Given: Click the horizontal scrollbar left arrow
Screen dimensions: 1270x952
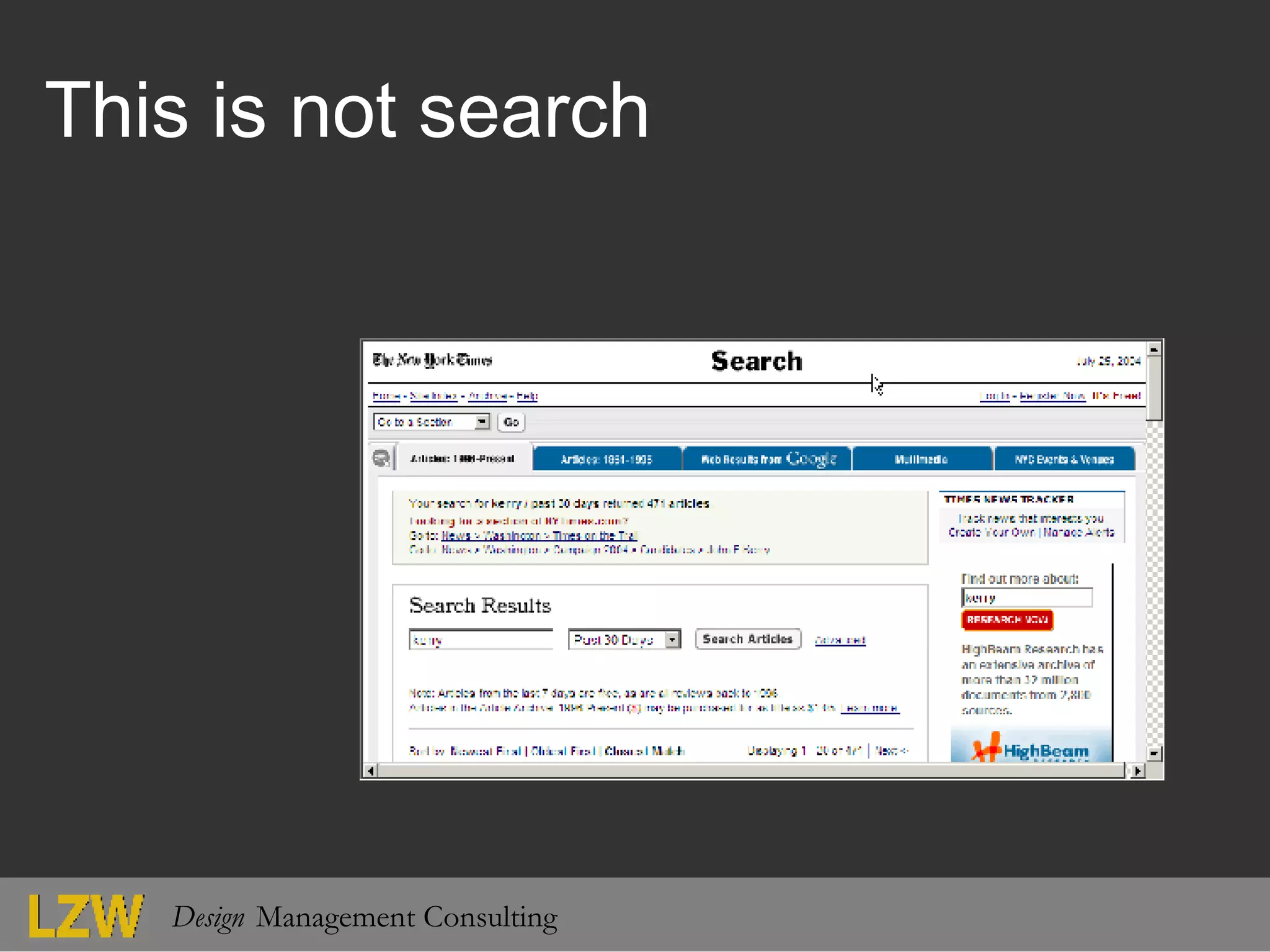Looking at the screenshot, I should pyautogui.click(x=370, y=771).
